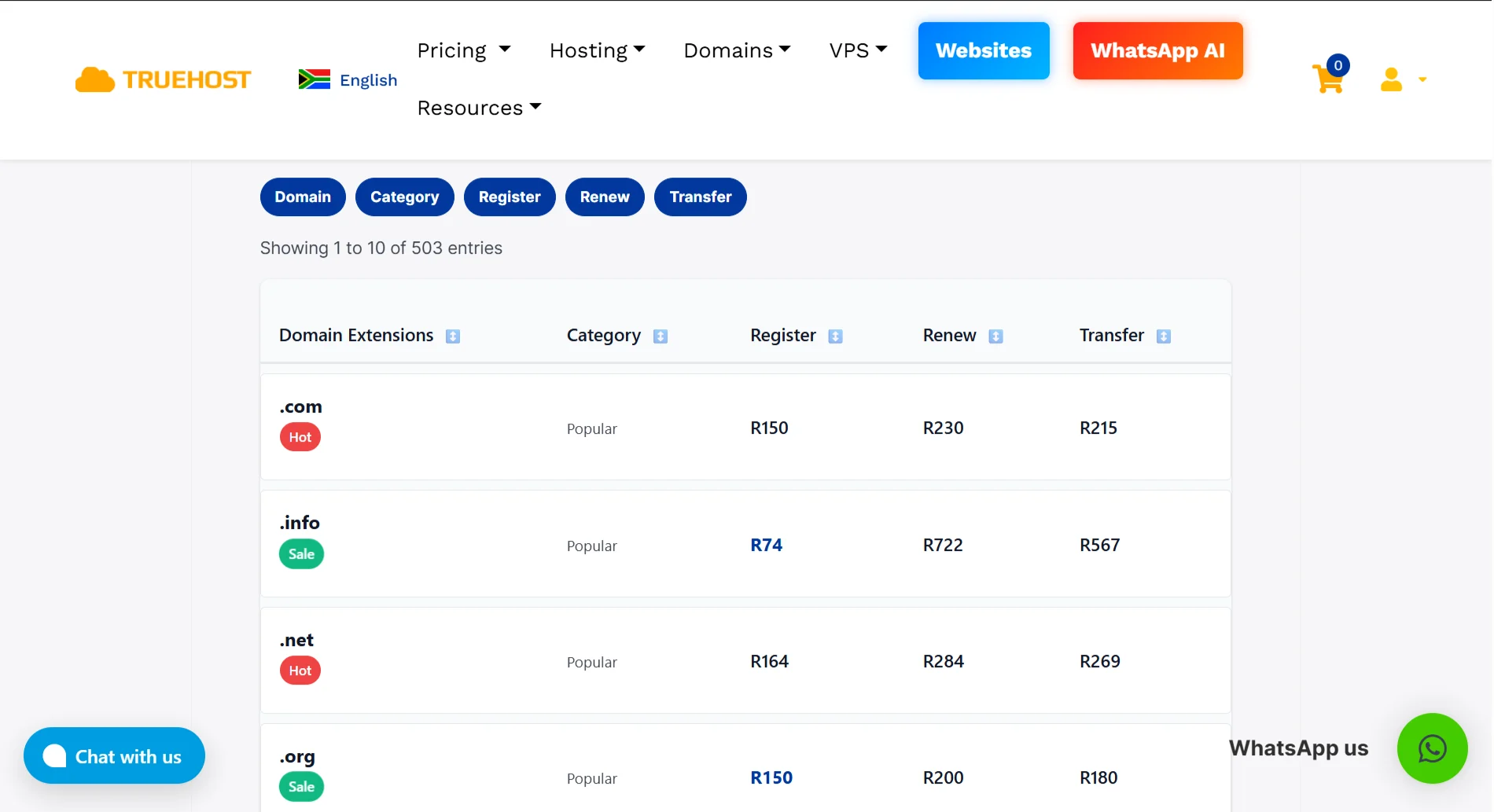Click the .com renew price R230
This screenshot has height=812, width=1494.
[x=944, y=428]
